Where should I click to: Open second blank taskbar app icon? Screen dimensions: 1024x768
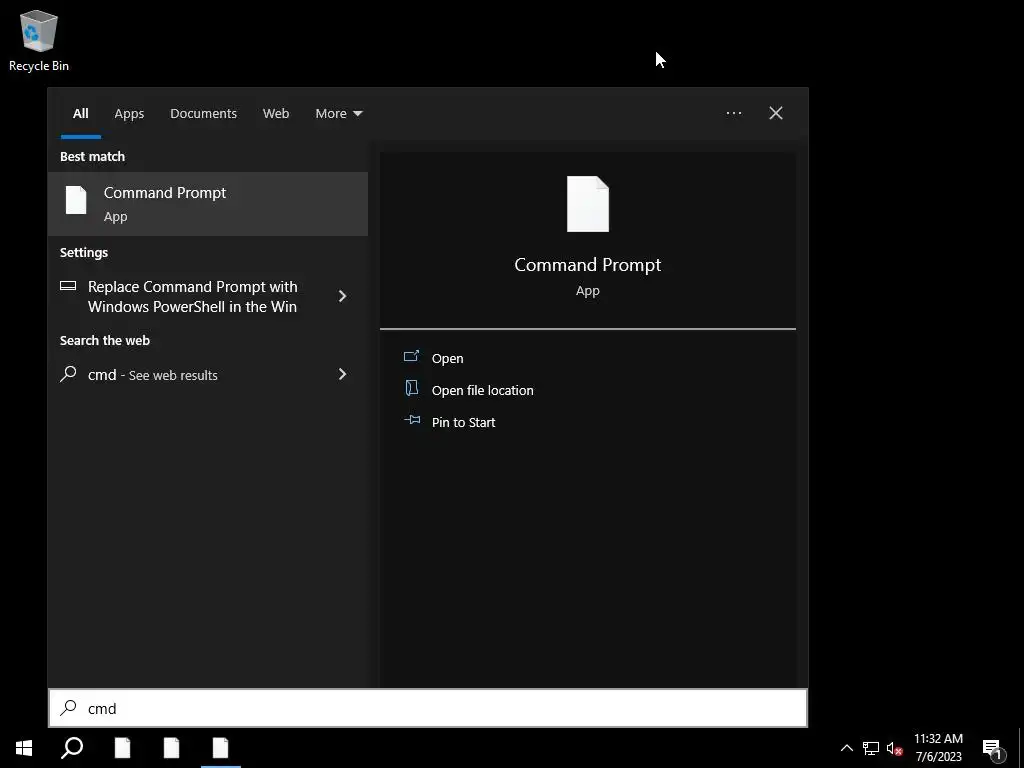(x=172, y=748)
